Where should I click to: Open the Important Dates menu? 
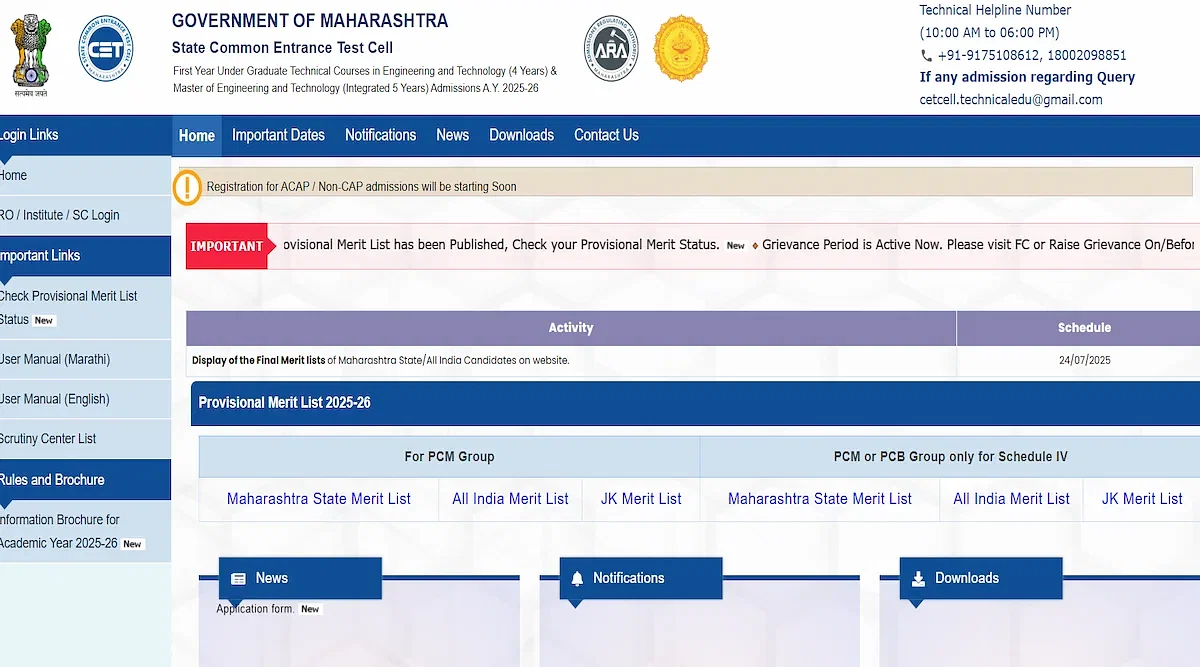point(278,135)
